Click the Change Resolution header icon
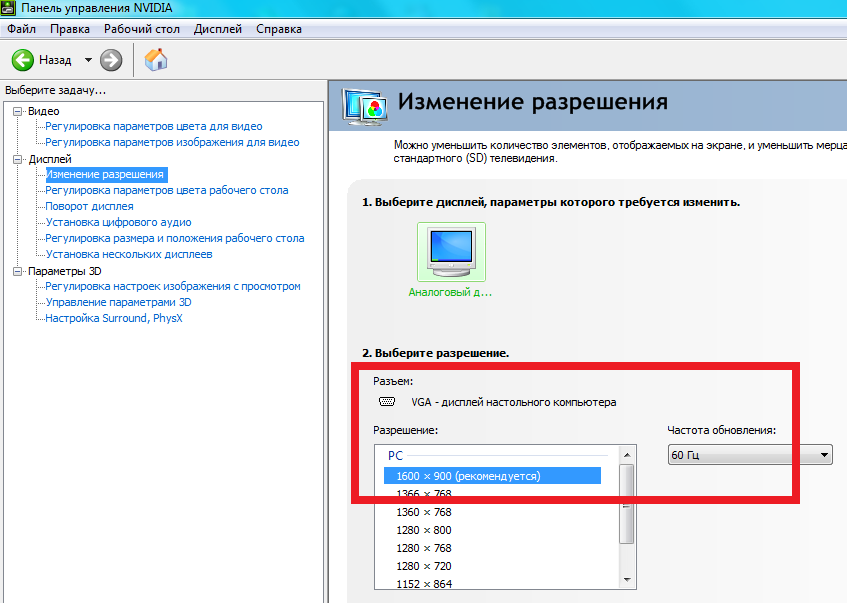 pyautogui.click(x=365, y=106)
